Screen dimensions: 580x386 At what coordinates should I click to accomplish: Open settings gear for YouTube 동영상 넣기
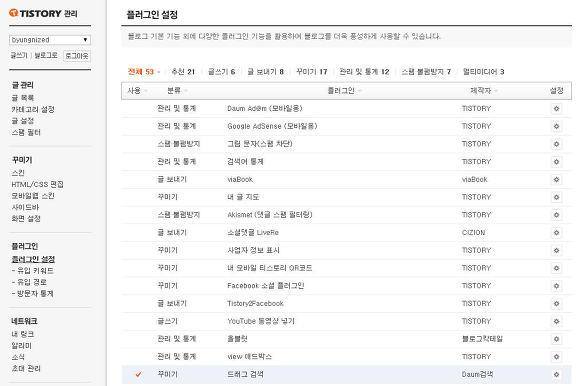pos(556,322)
